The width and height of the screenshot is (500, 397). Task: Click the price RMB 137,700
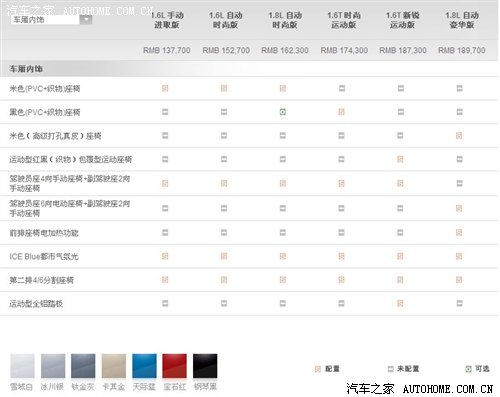click(167, 50)
